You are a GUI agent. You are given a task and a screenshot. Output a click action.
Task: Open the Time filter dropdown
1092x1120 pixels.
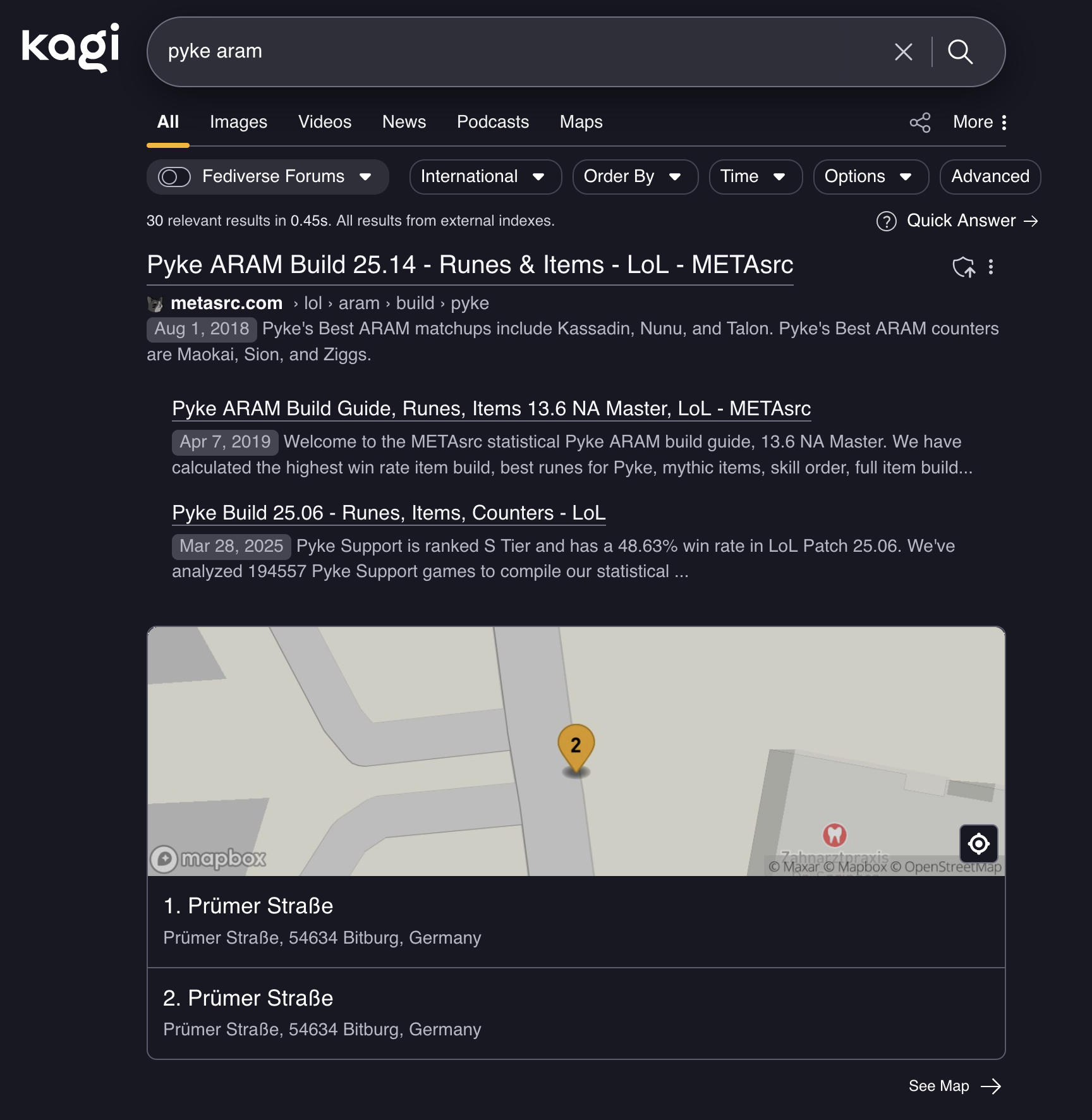(755, 177)
